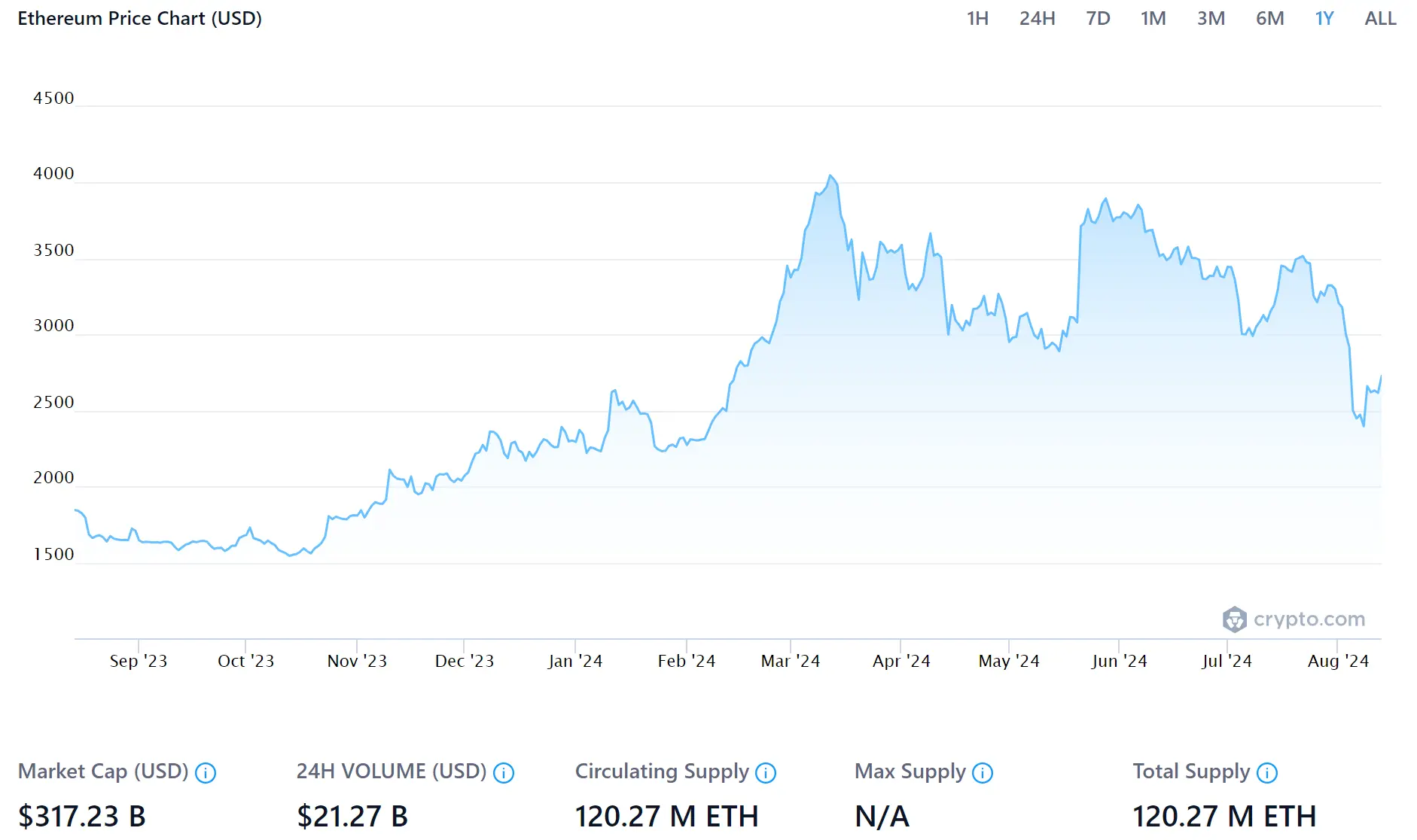Viewport: 1417px width, 840px height.
Task: Open 24H Volume info icon
Action: (x=504, y=773)
